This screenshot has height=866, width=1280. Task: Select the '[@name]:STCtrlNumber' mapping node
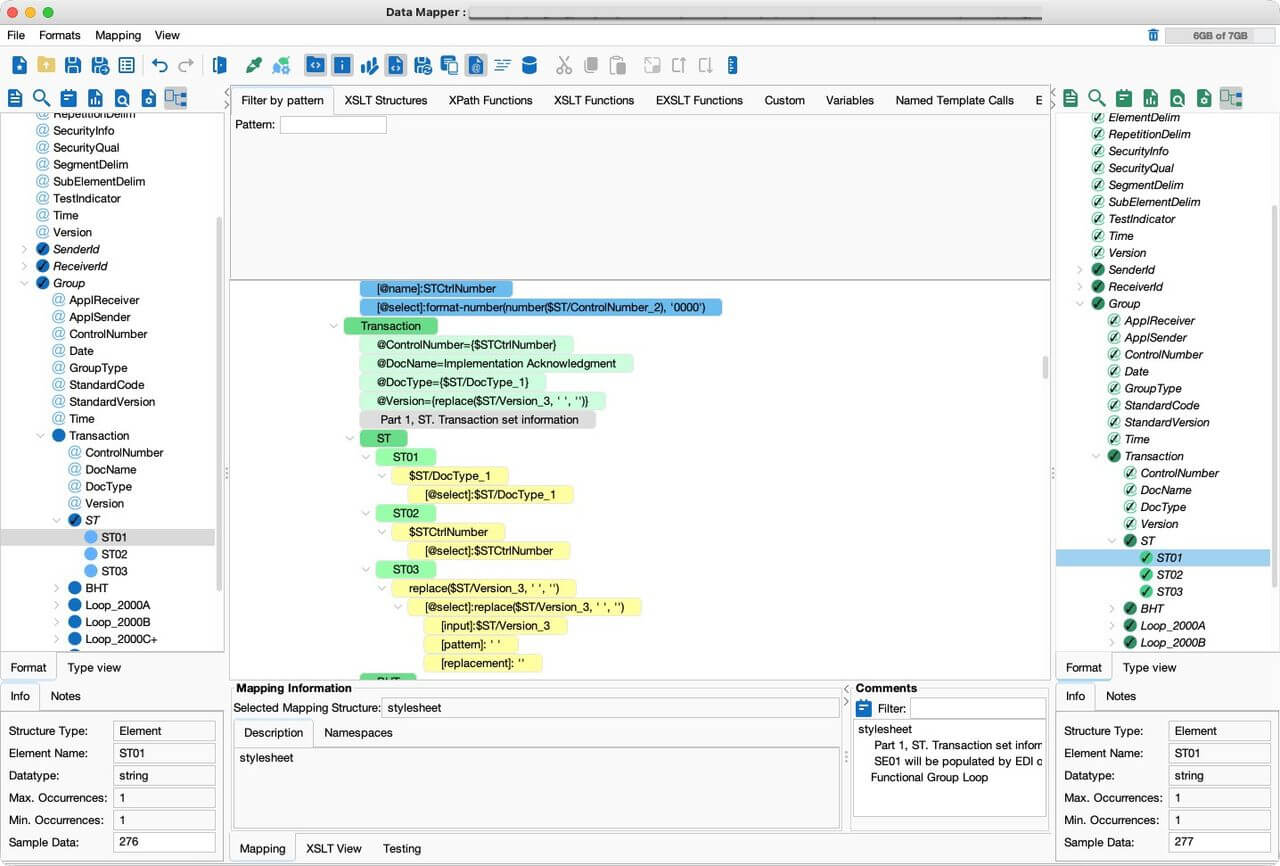tap(436, 288)
